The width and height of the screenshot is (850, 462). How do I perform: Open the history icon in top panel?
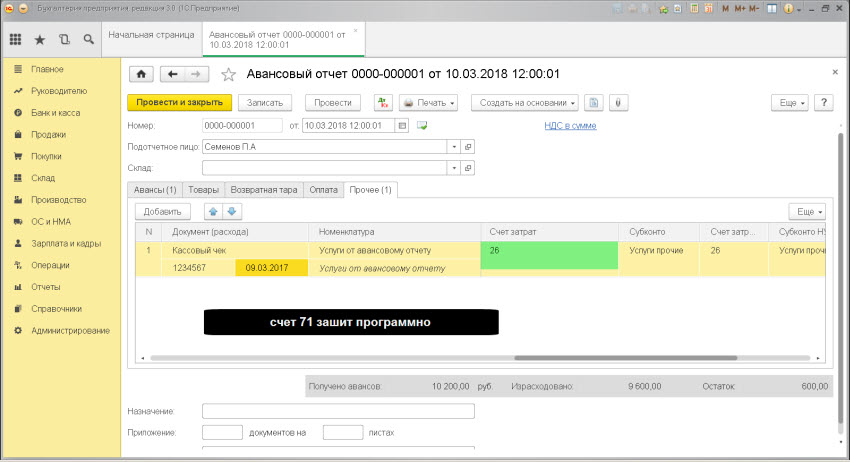[x=64, y=40]
